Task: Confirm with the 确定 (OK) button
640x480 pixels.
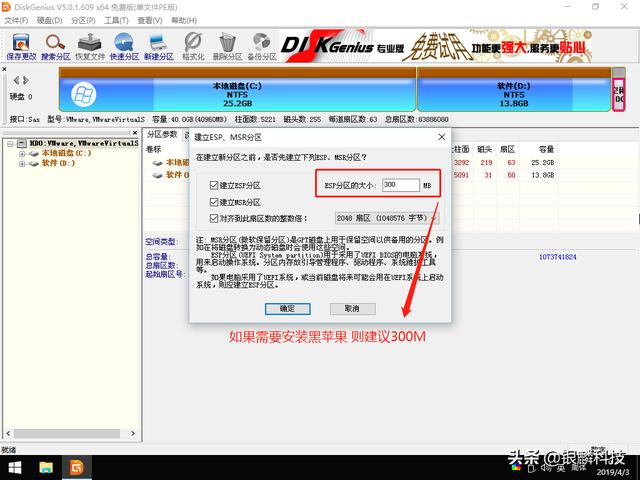Action: click(287, 309)
